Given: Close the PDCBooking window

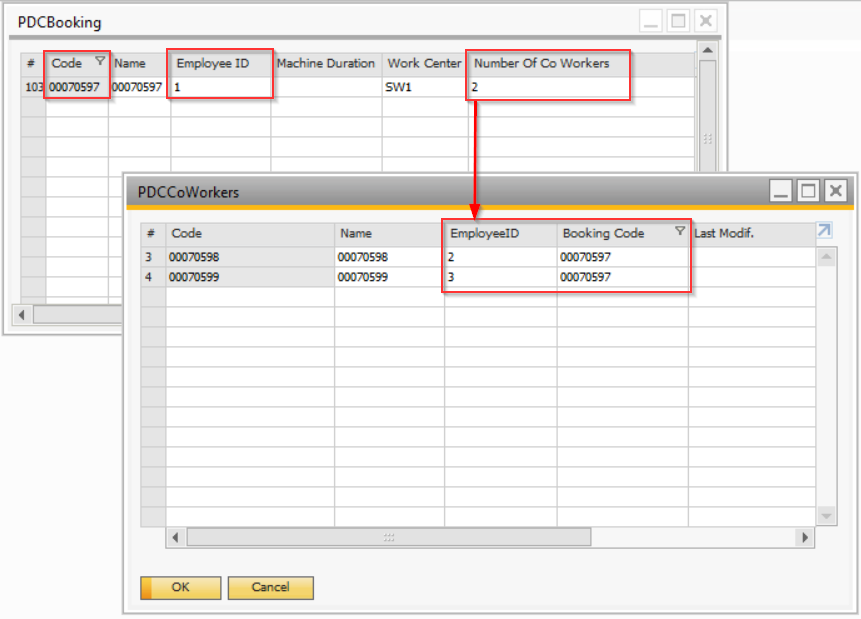Looking at the screenshot, I should click(705, 21).
